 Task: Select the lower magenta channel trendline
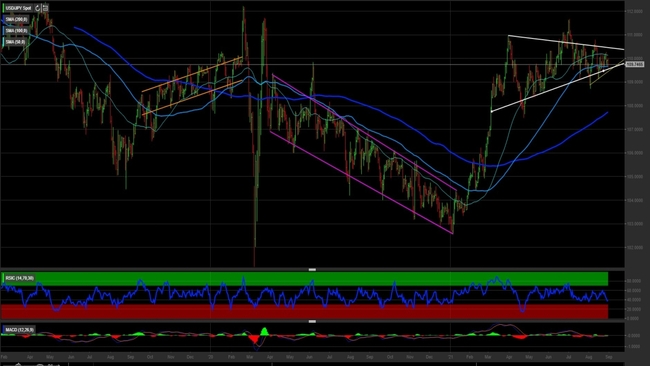tap(361, 182)
